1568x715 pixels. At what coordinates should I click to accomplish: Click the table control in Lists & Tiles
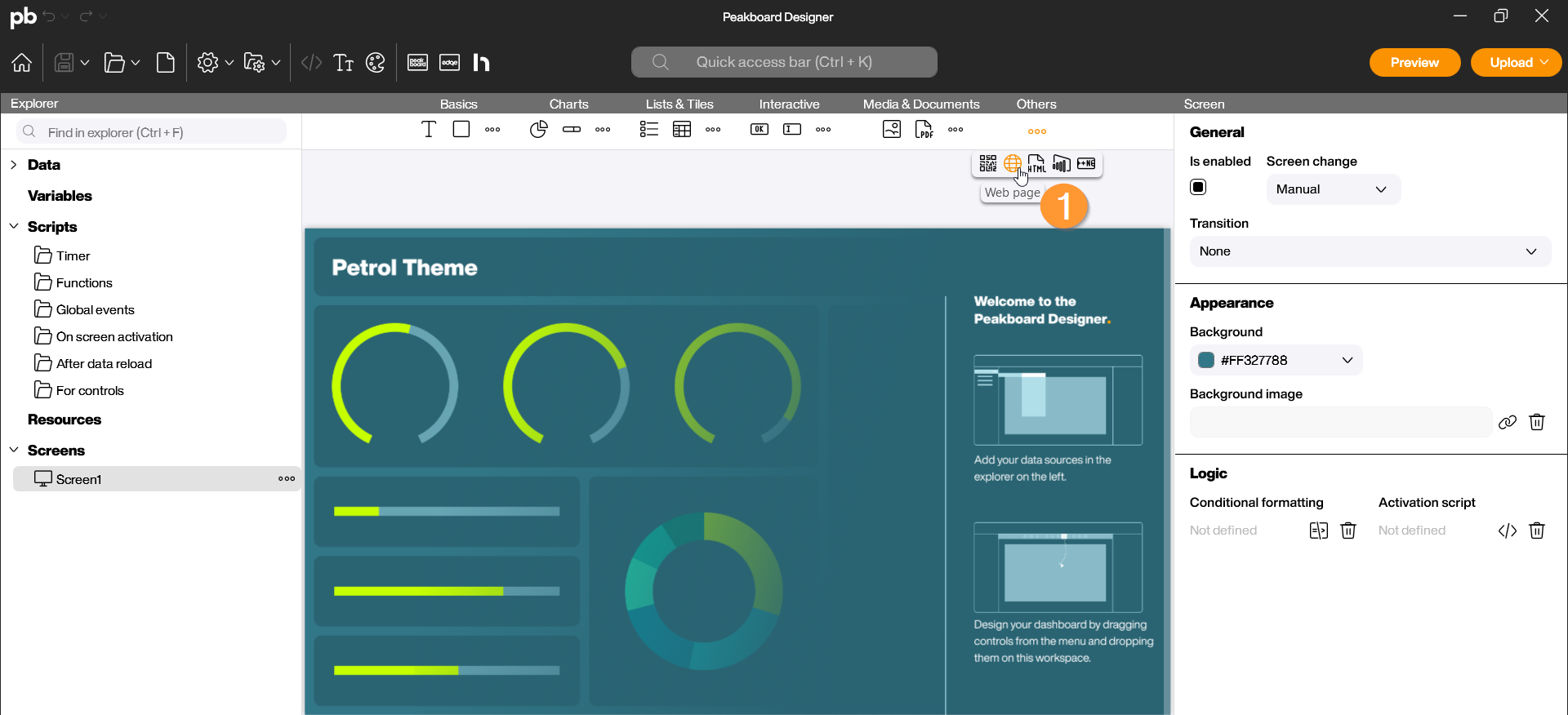pos(681,130)
